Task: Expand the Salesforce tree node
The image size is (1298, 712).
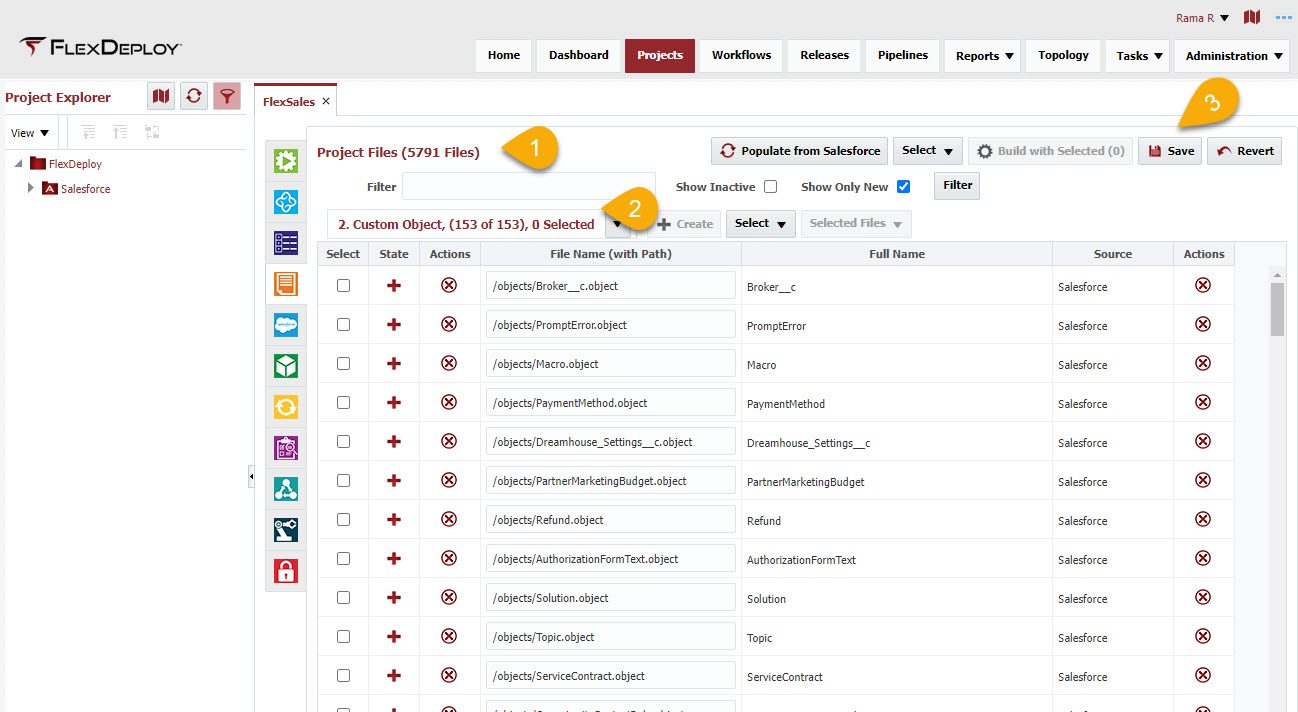Action: pos(31,188)
